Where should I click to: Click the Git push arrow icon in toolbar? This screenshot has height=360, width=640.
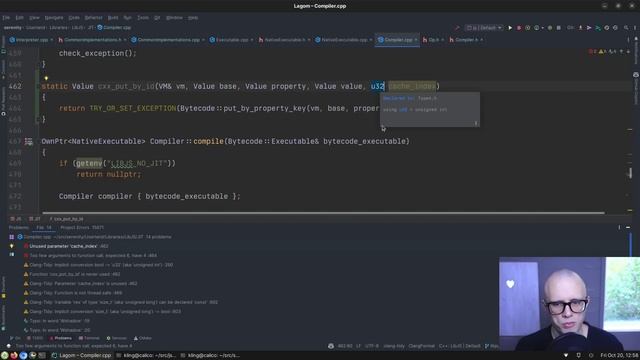click(598, 28)
